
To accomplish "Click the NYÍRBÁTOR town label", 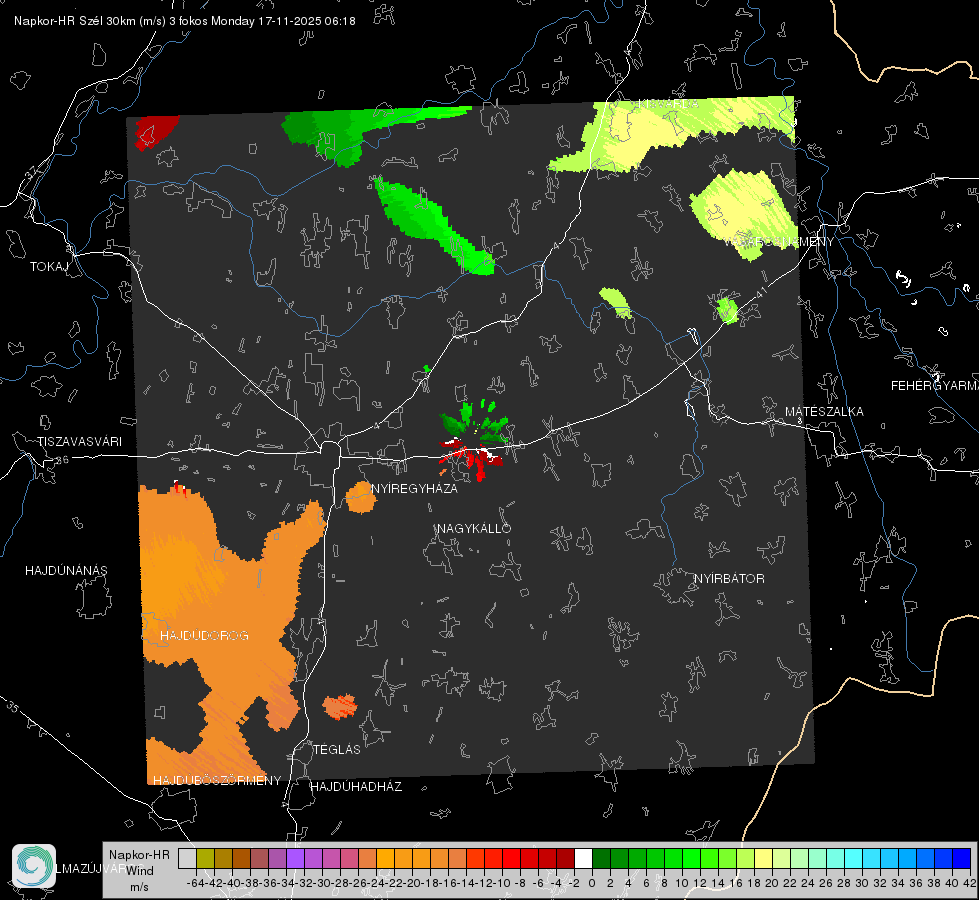I will point(729,578).
